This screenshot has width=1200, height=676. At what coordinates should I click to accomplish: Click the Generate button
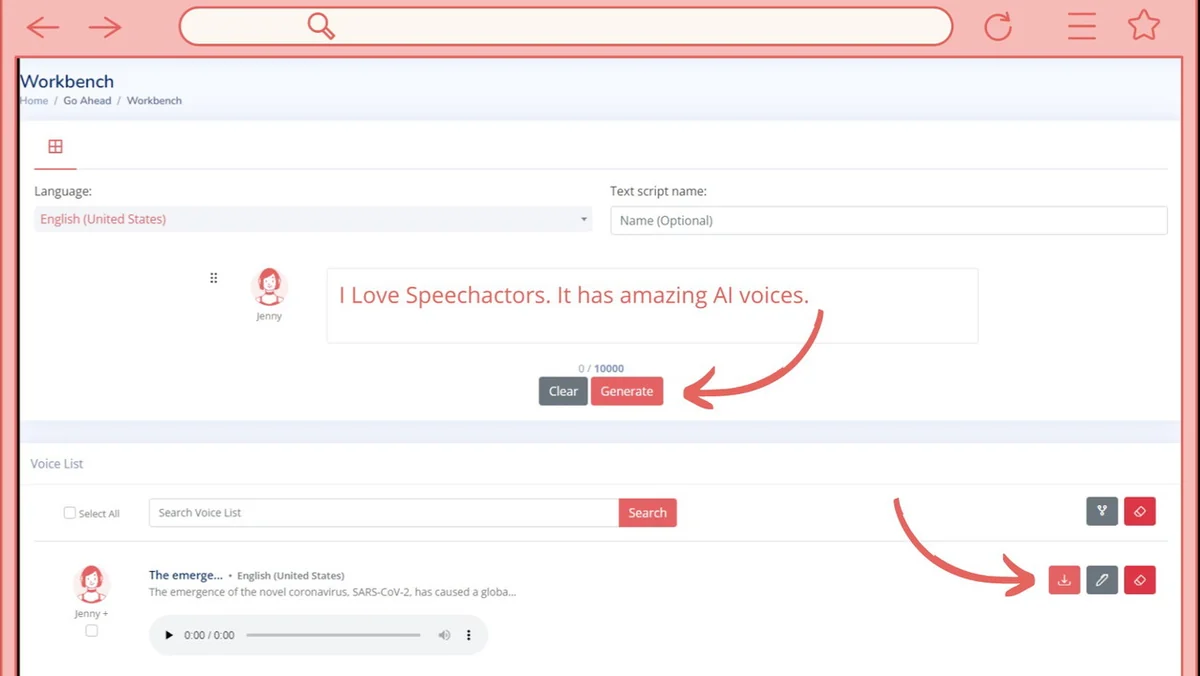[627, 391]
